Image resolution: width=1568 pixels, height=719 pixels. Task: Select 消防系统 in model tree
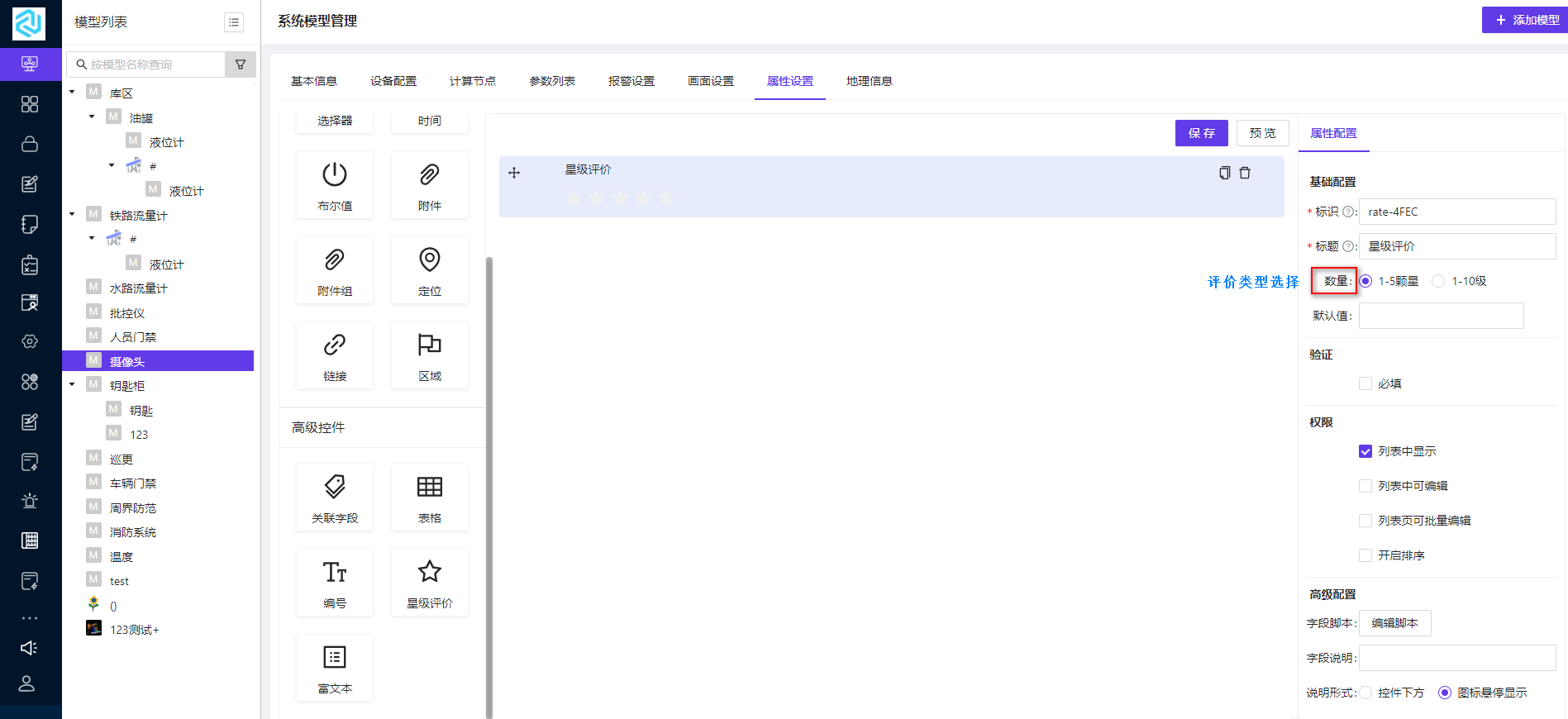coord(132,532)
